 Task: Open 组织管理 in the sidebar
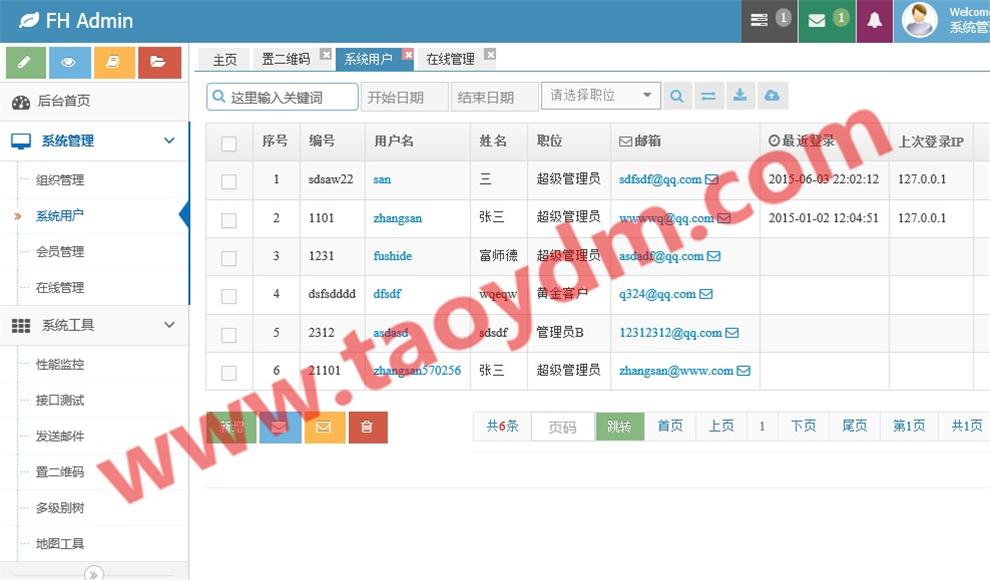point(60,180)
